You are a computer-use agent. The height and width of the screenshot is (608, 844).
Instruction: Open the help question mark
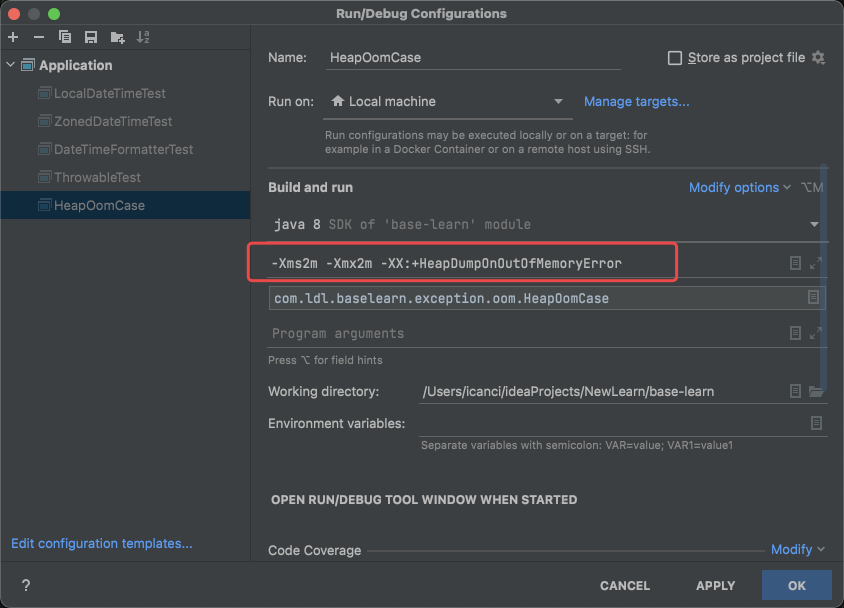click(x=26, y=586)
